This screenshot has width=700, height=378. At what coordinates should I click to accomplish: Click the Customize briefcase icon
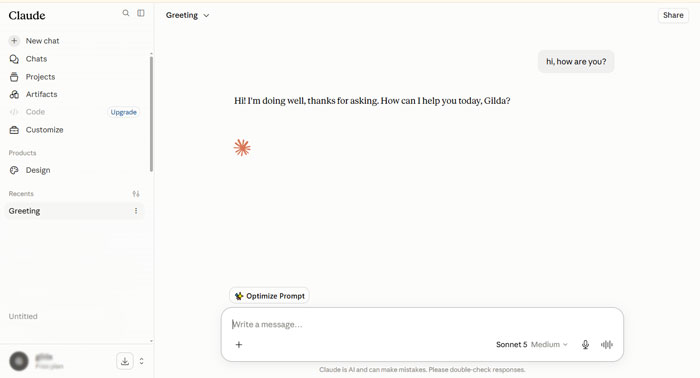[14, 130]
